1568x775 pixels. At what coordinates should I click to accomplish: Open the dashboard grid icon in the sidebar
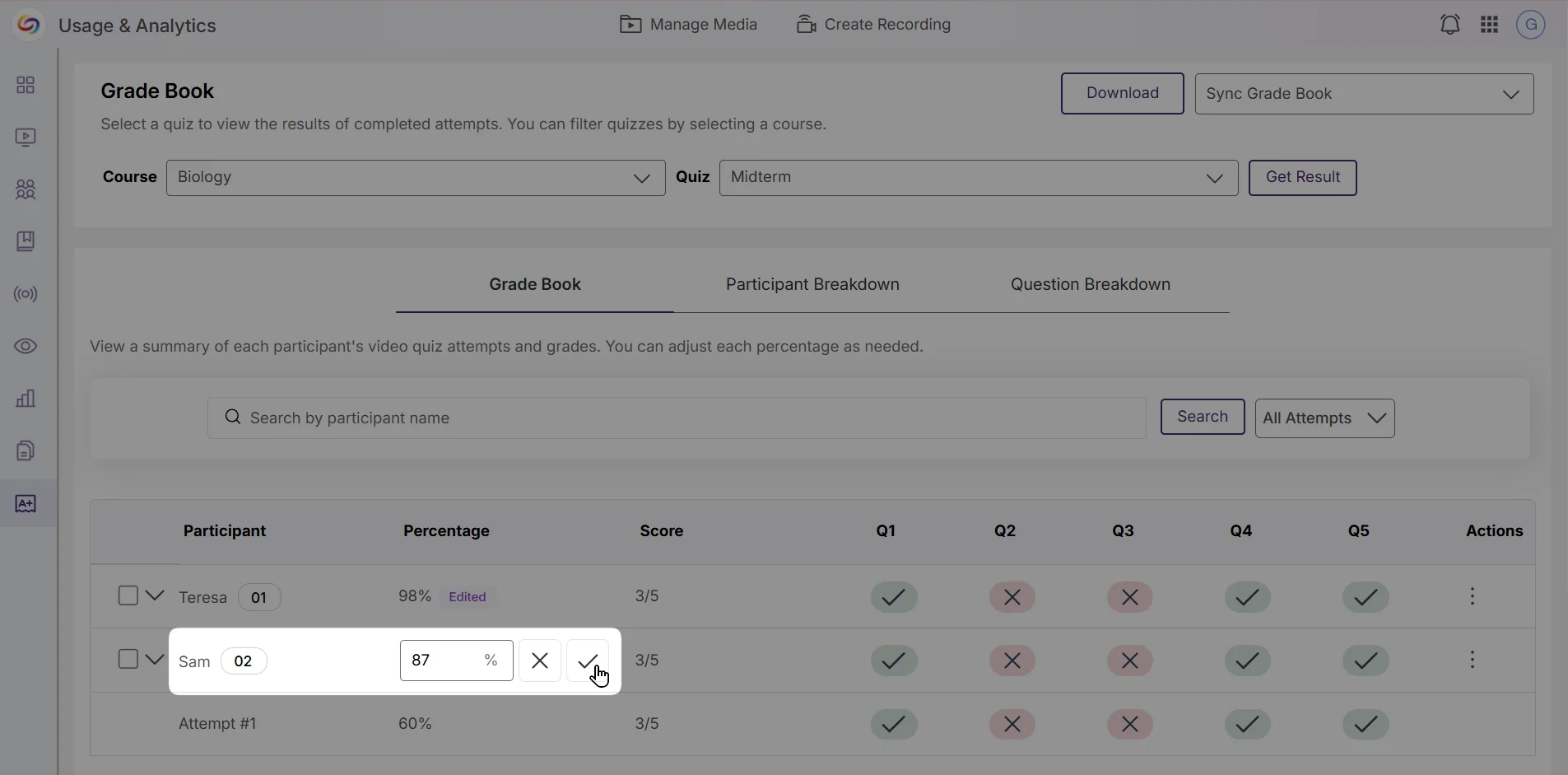tap(26, 85)
